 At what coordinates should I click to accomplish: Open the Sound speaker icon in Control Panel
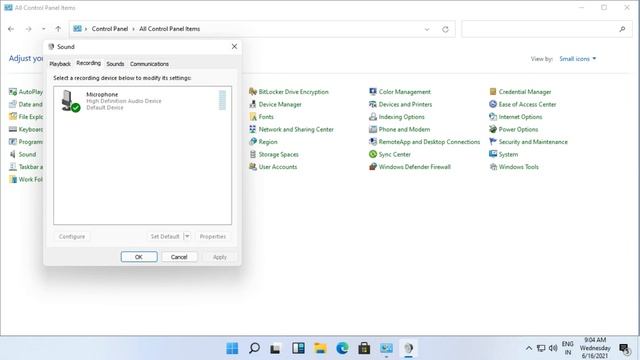click(13, 154)
